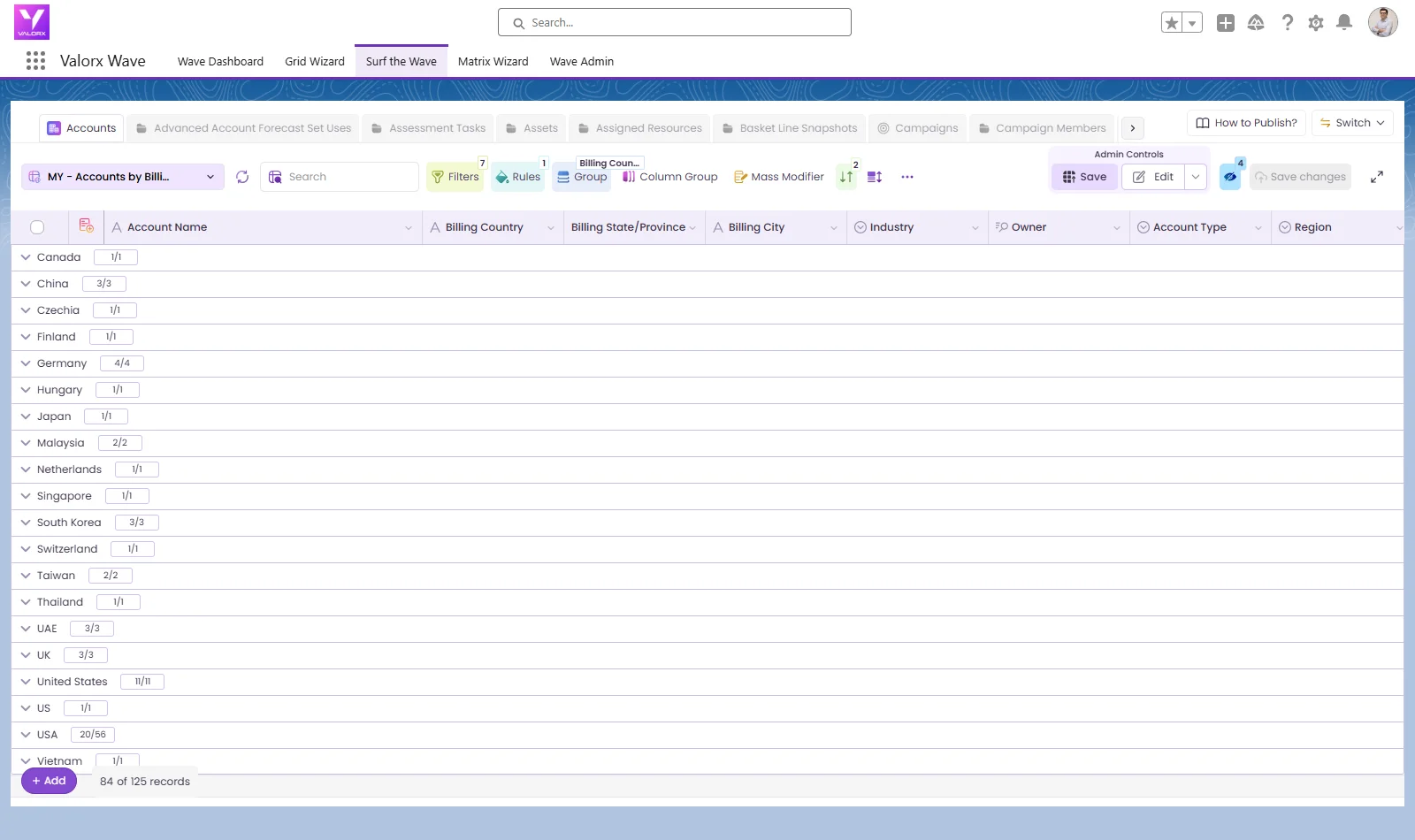The width and height of the screenshot is (1415, 840).
Task: Open the notifications bell
Action: [1344, 23]
